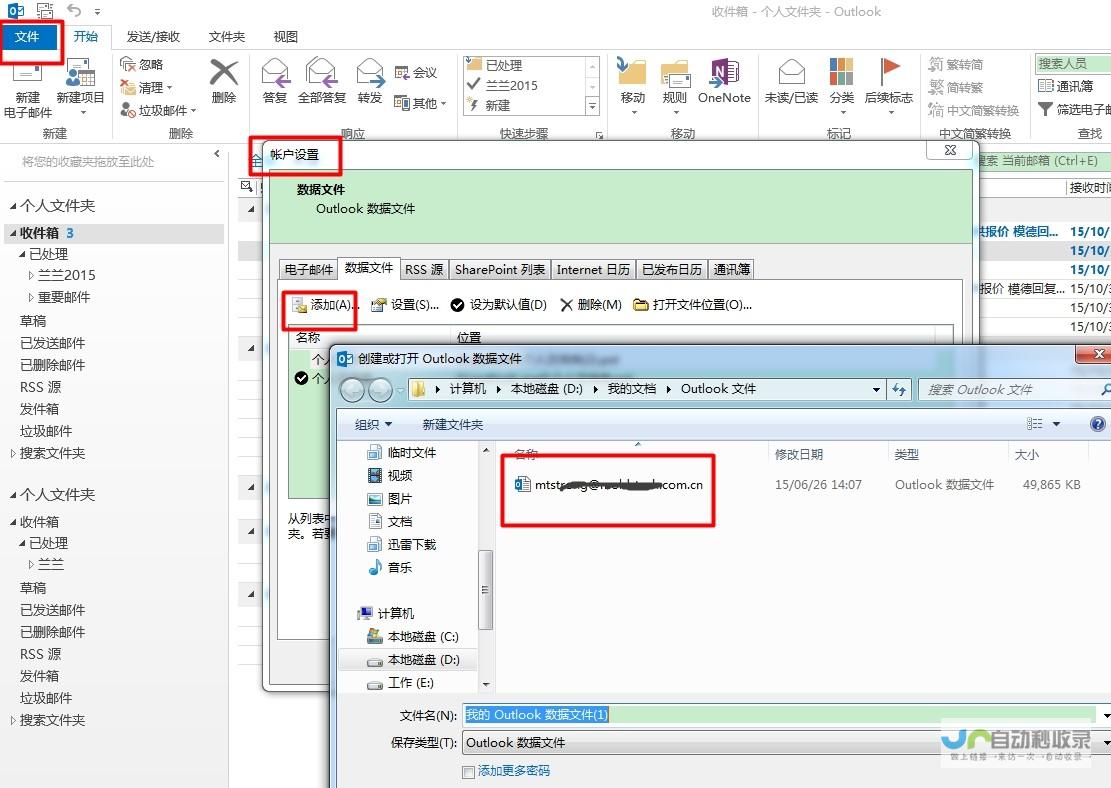The image size is (1111, 788).
Task: Open the File tab
Action: (x=28, y=36)
